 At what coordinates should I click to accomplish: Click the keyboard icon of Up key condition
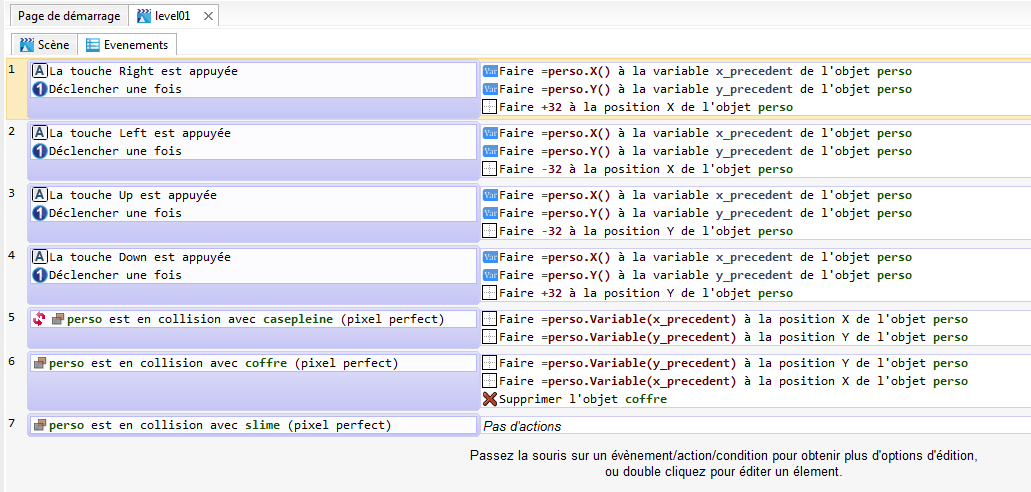coord(39,195)
